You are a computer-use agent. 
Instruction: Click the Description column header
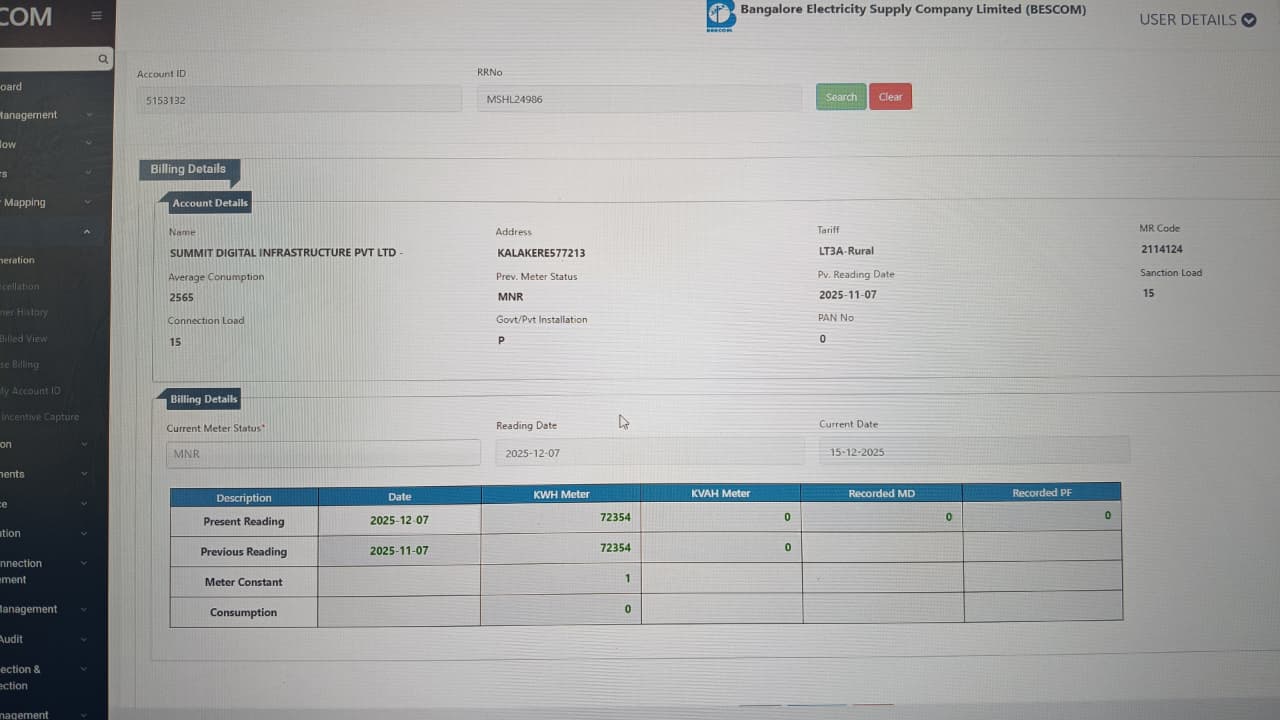pos(244,497)
